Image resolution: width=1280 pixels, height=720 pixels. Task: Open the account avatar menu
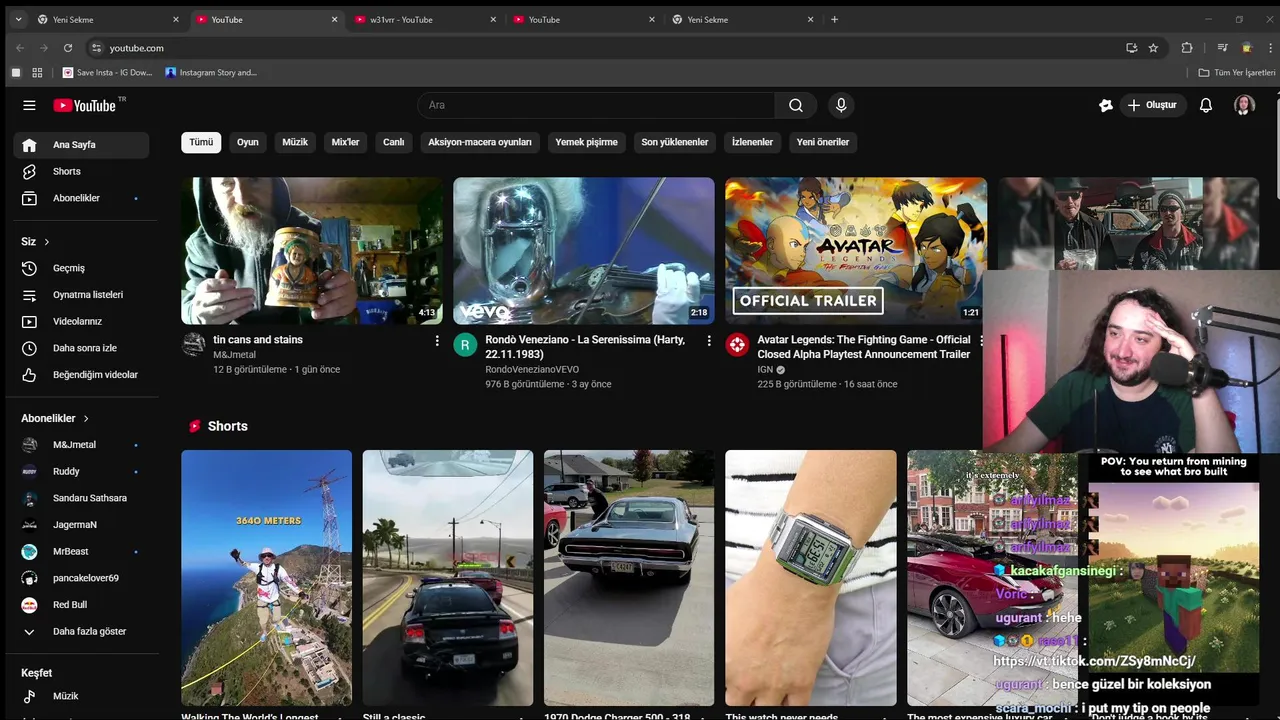click(1244, 105)
